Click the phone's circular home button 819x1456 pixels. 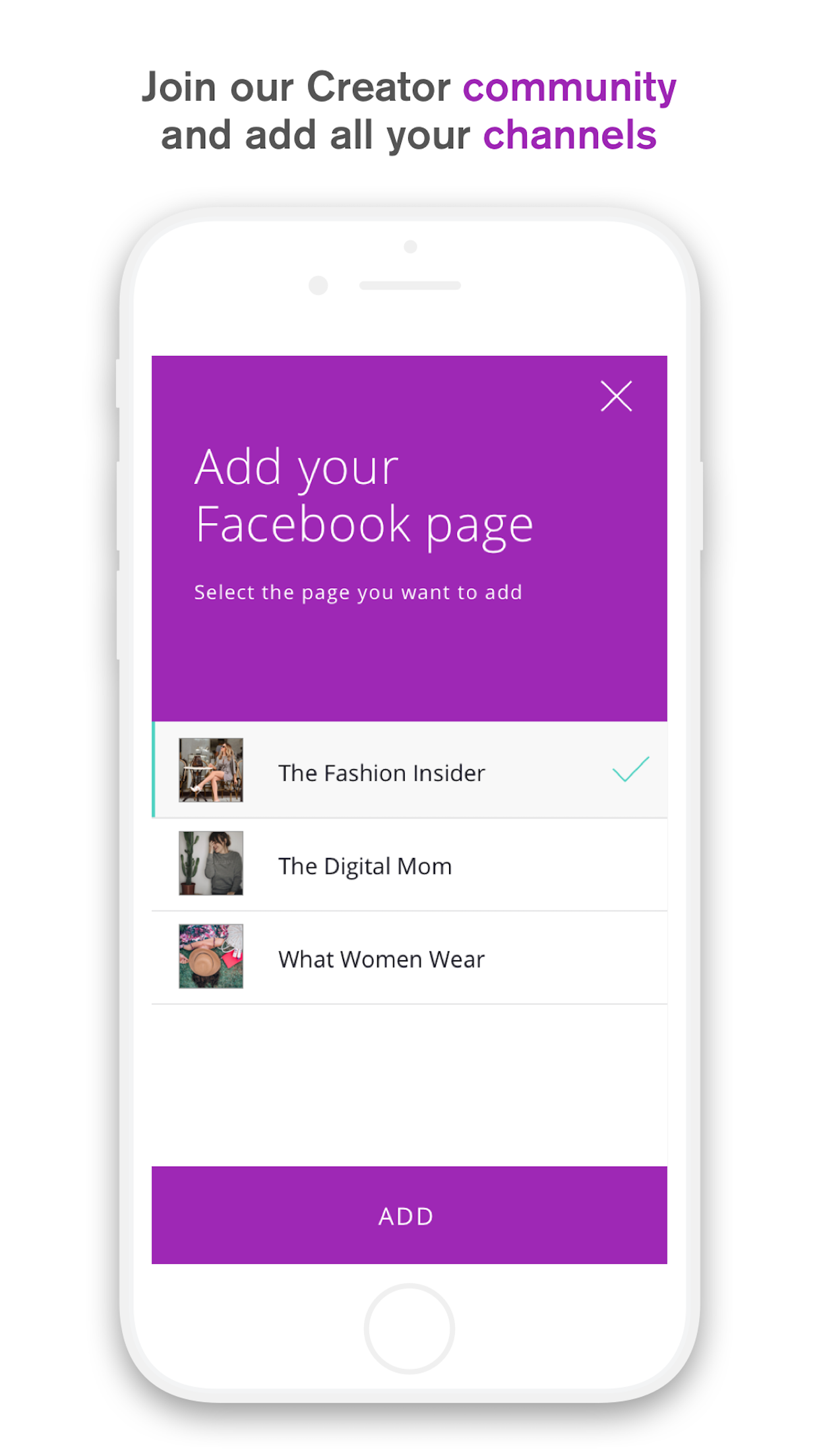coord(409,1329)
